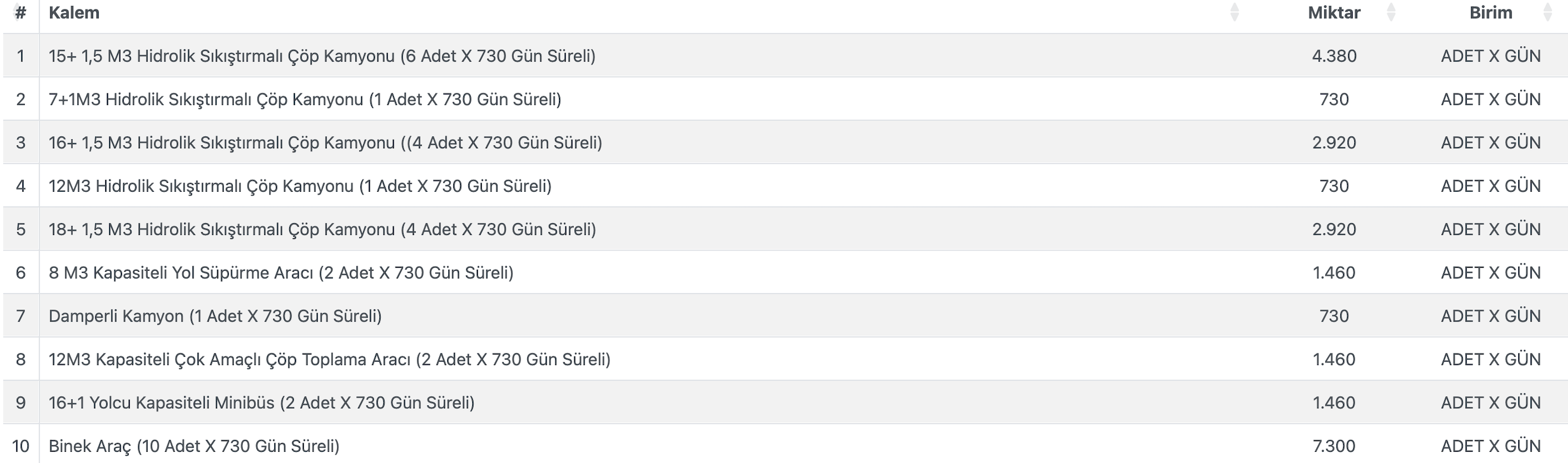Click the 4.380 quantity value

point(1334,56)
